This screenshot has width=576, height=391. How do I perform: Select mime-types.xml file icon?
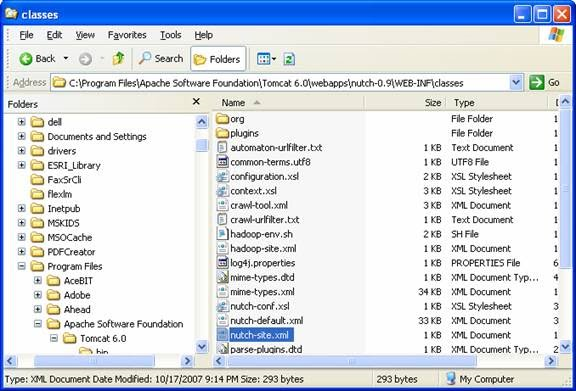coord(223,292)
